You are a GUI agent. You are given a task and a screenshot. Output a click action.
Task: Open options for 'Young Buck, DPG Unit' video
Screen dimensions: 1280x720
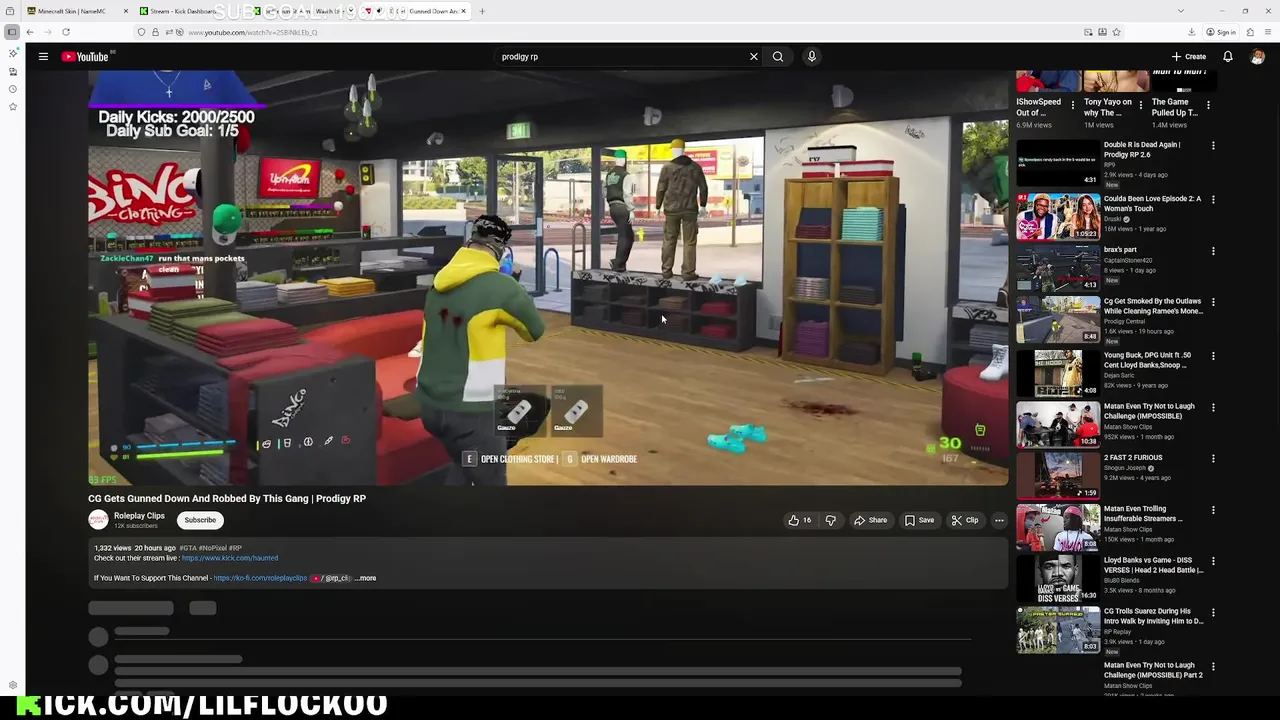click(x=1213, y=356)
